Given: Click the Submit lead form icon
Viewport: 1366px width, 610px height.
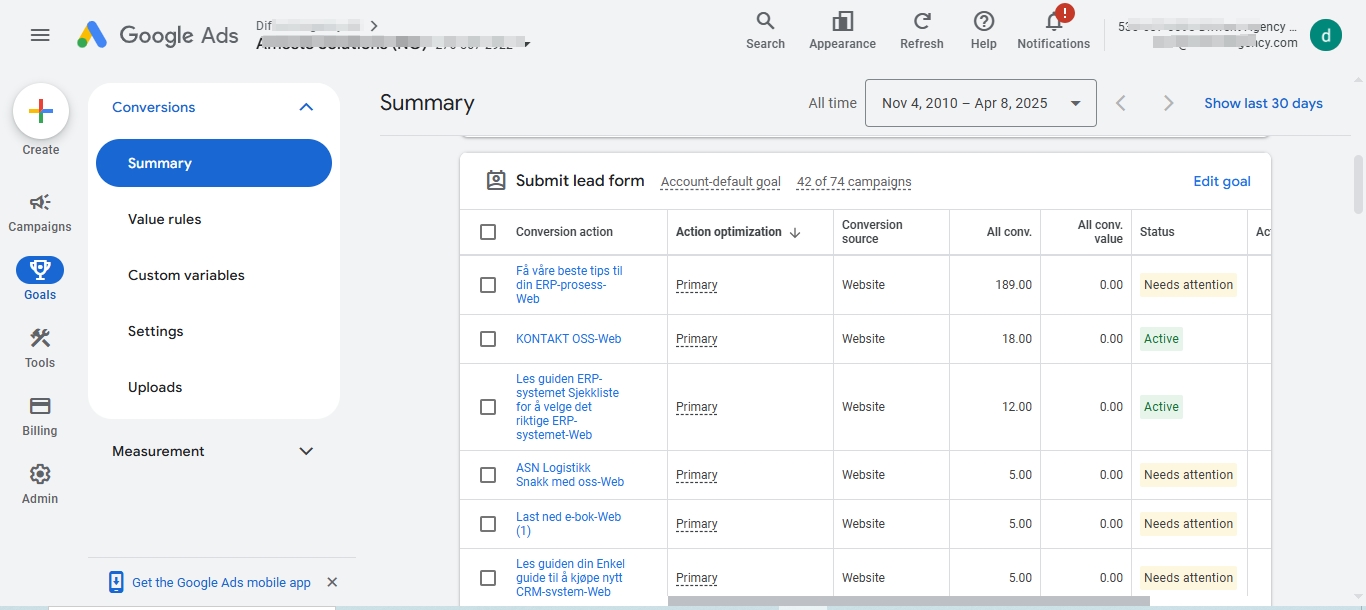Looking at the screenshot, I should click(496, 181).
